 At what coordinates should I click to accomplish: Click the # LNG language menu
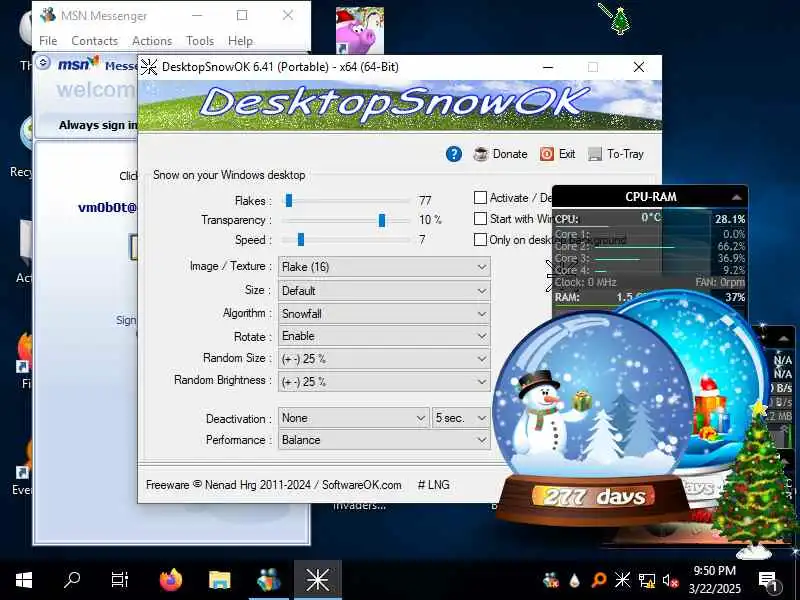[434, 485]
